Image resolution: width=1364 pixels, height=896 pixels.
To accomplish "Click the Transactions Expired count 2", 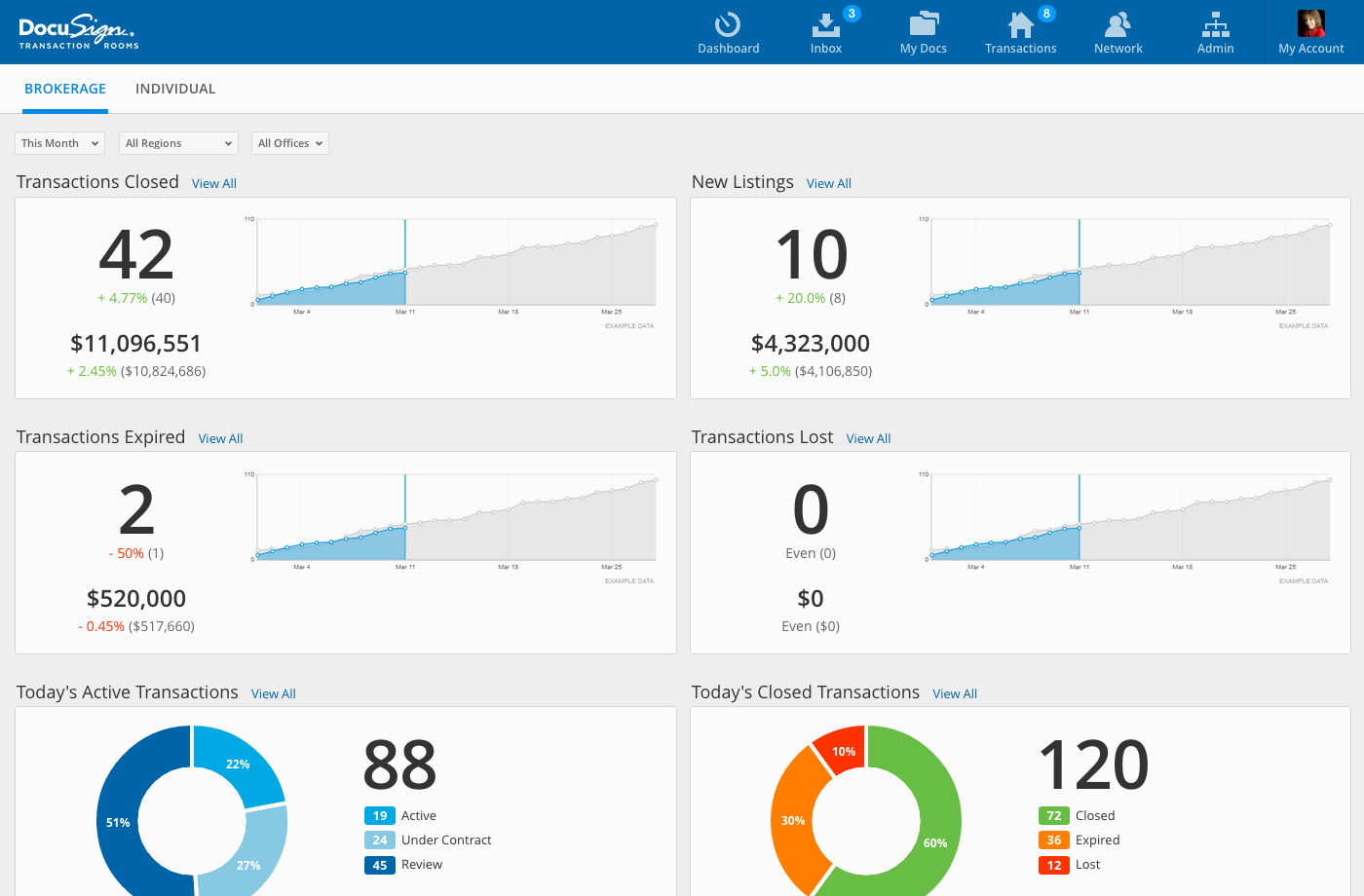I will 136,510.
